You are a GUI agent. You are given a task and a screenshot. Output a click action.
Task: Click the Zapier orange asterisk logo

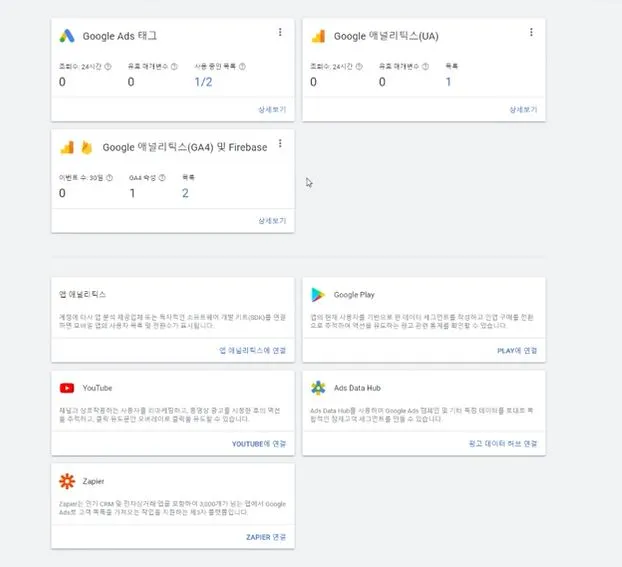click(67, 481)
